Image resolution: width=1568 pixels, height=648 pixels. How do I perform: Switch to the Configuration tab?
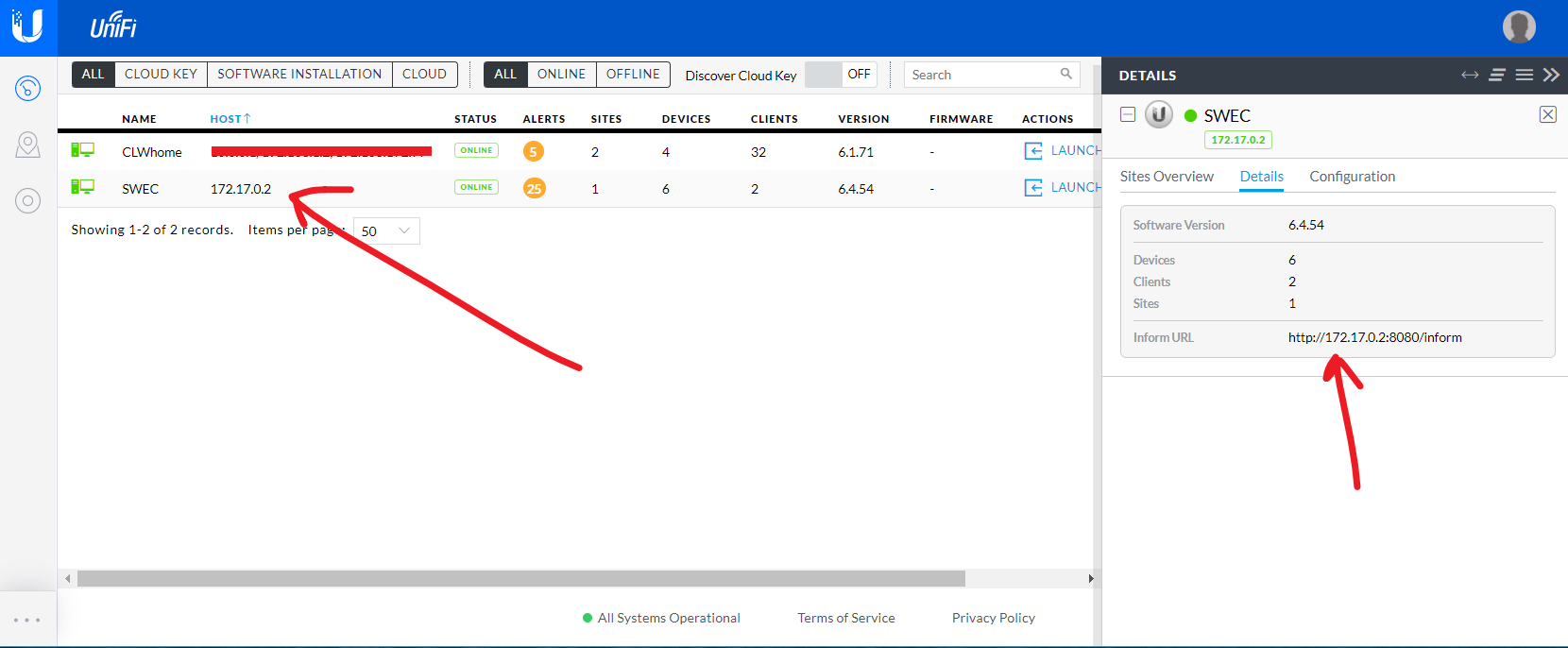click(x=1352, y=177)
